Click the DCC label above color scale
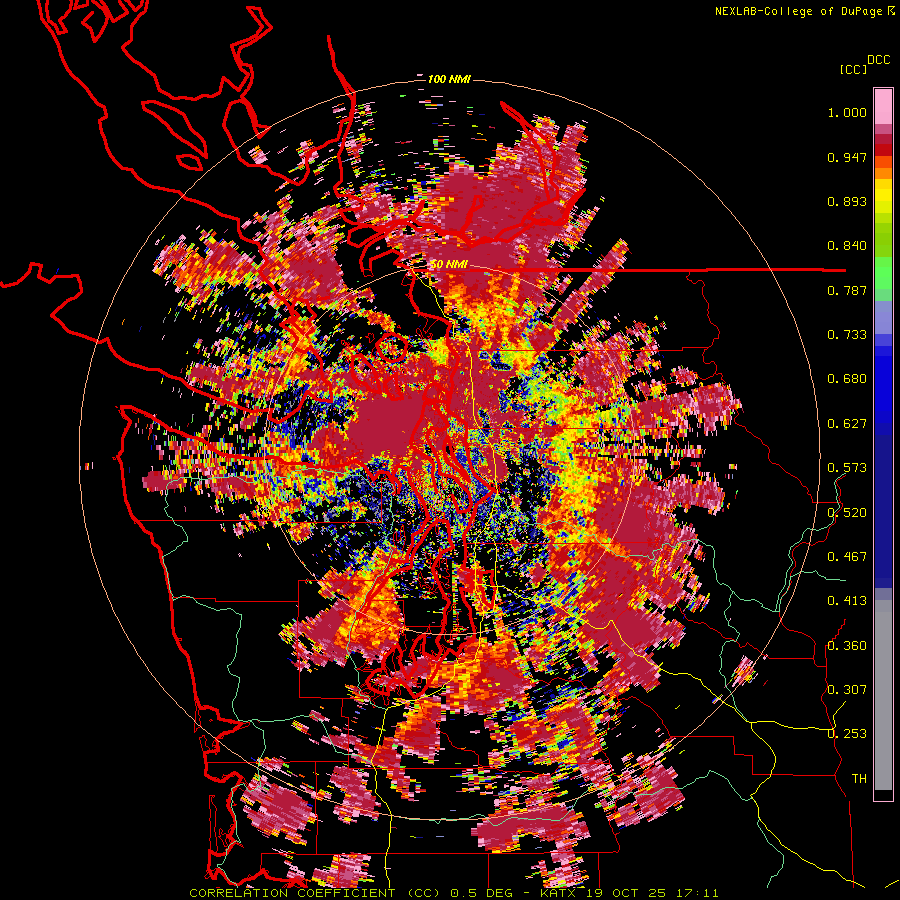Screen dimensions: 900x900 (x=879, y=60)
